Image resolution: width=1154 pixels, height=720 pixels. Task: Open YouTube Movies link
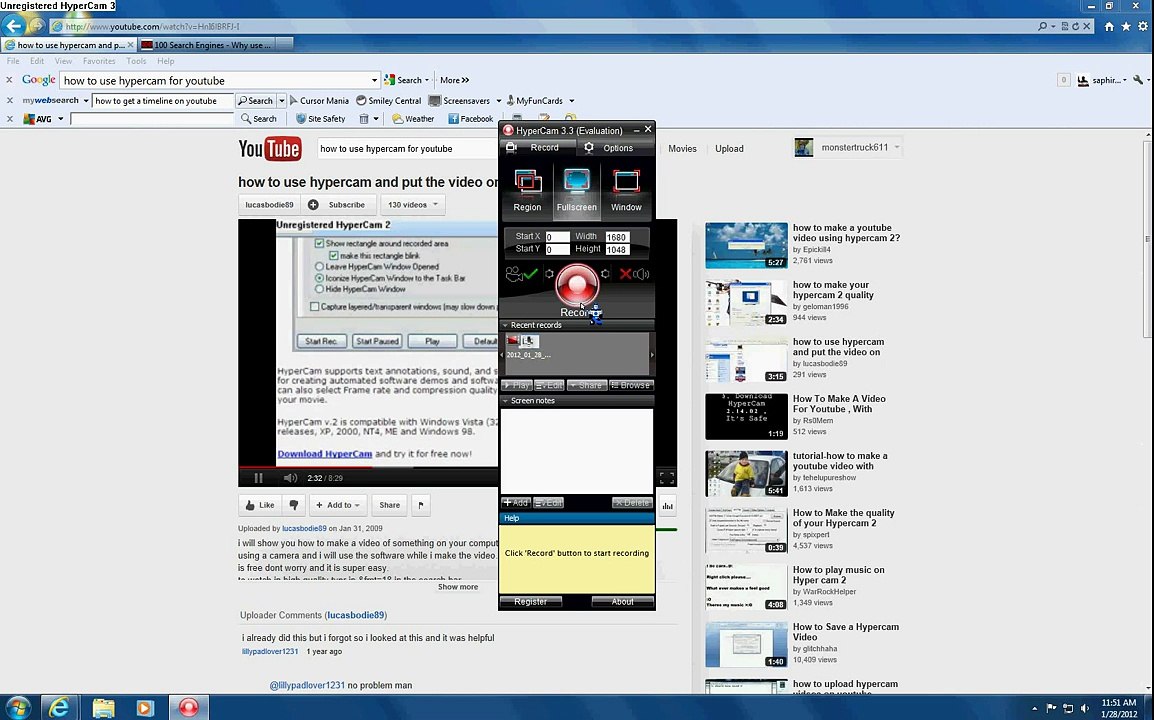pyautogui.click(x=682, y=149)
